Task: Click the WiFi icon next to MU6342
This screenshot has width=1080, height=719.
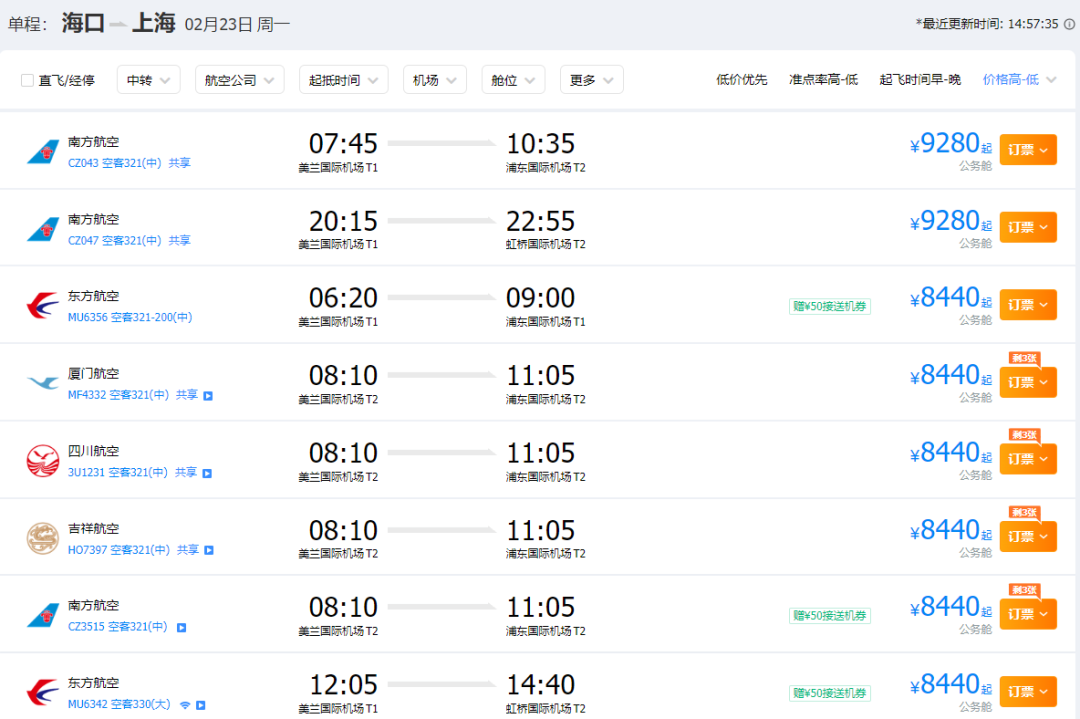Action: pos(185,705)
